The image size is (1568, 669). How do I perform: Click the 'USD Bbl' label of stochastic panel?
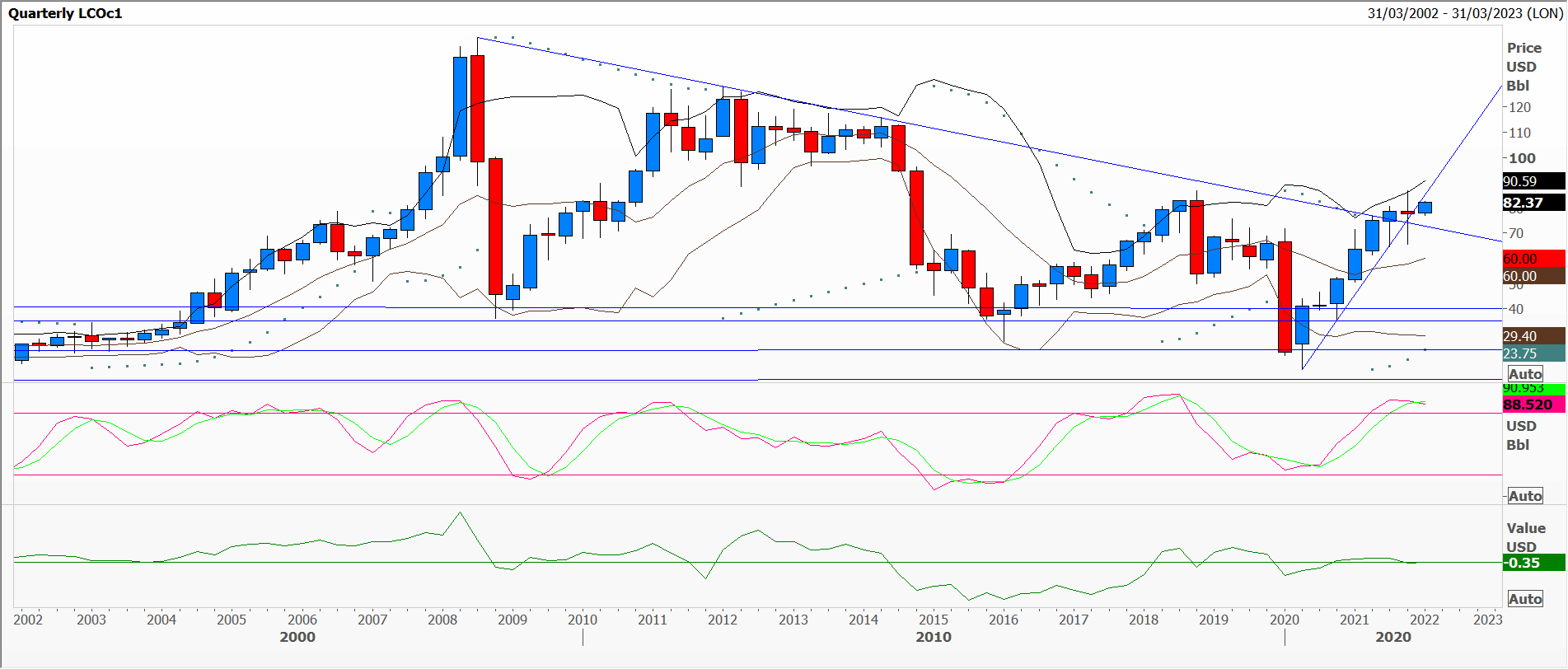point(1521,435)
